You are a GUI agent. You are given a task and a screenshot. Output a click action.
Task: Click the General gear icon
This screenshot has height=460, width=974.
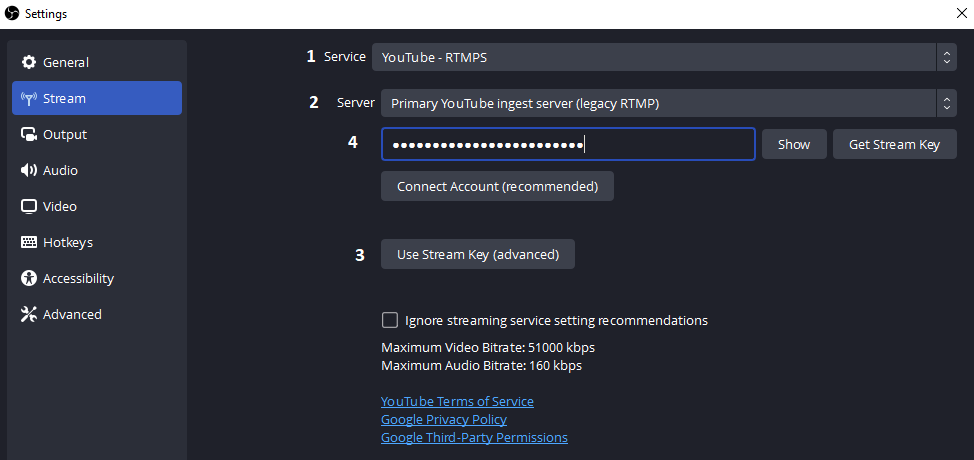pyautogui.click(x=29, y=63)
